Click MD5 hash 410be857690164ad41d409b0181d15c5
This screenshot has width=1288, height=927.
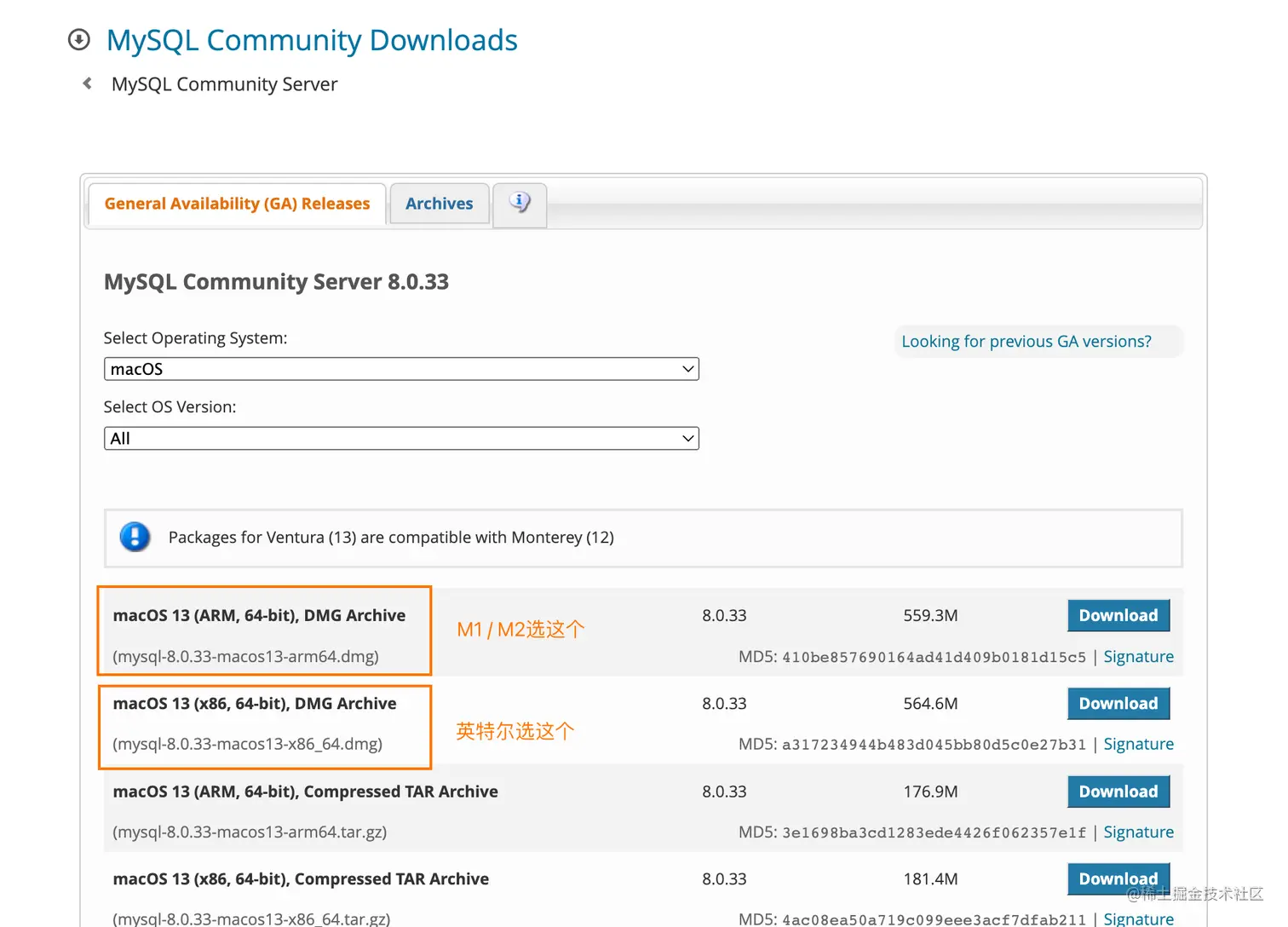(934, 657)
